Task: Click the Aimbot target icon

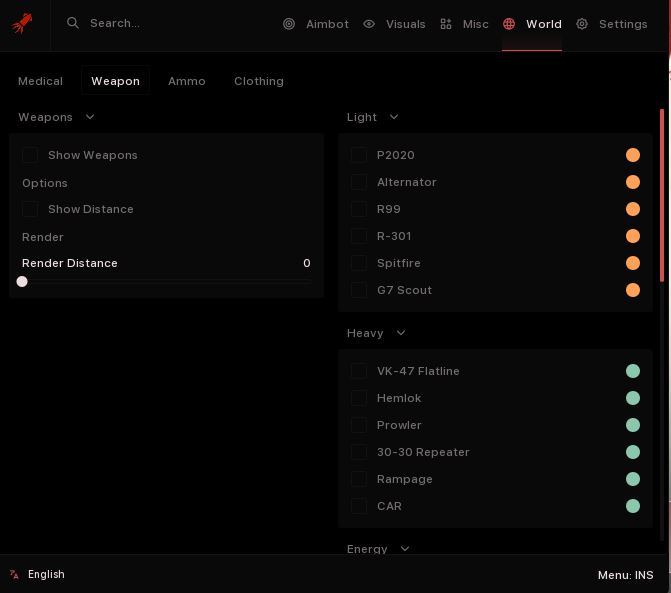Action: coord(289,24)
